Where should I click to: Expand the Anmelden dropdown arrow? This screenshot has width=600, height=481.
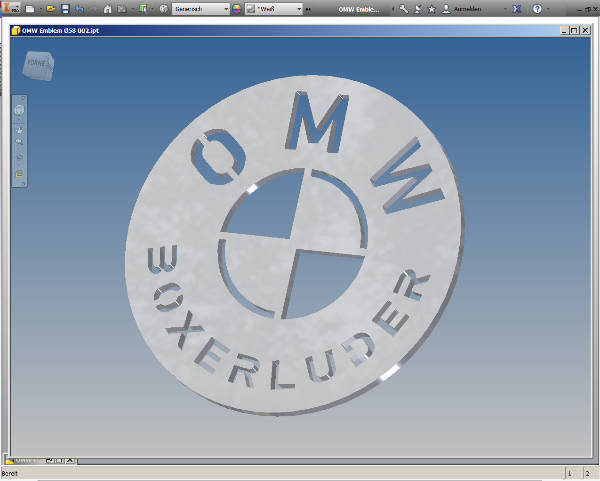click(x=505, y=9)
